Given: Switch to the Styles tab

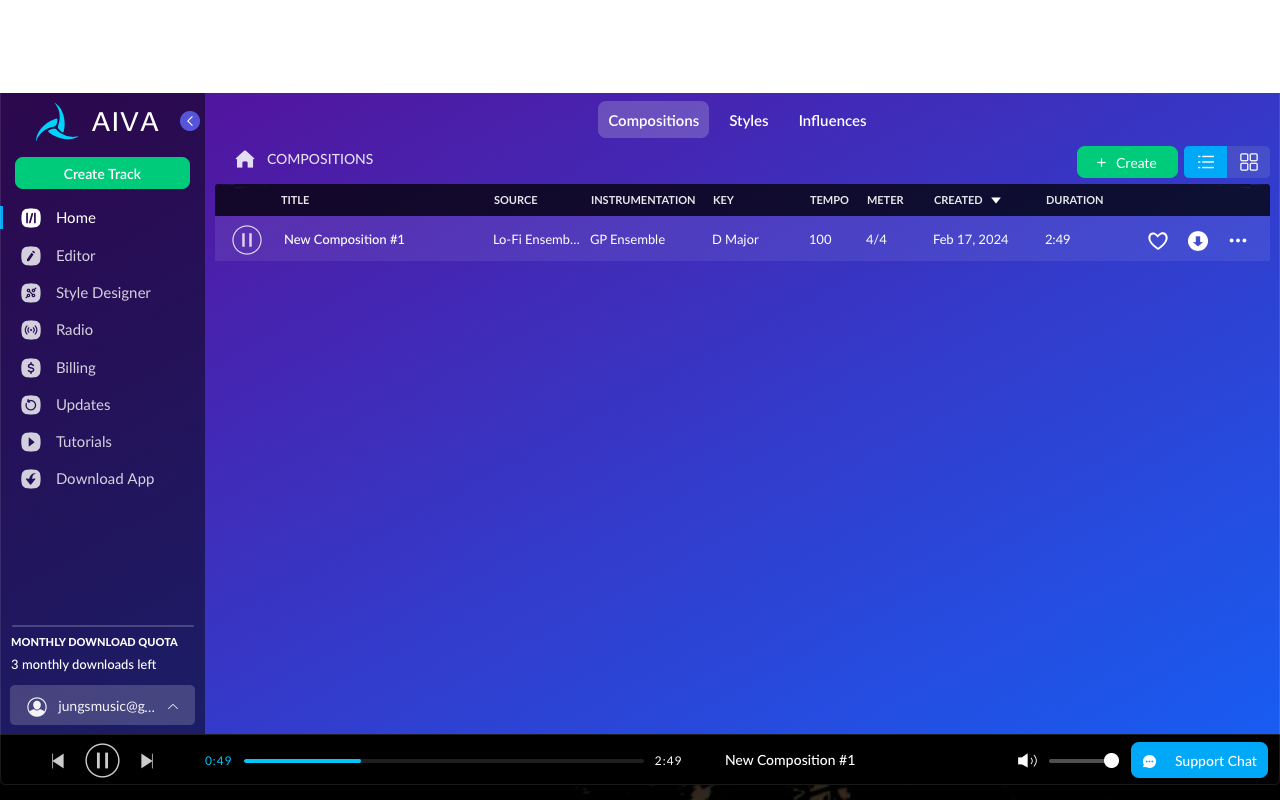Looking at the screenshot, I should pos(748,120).
